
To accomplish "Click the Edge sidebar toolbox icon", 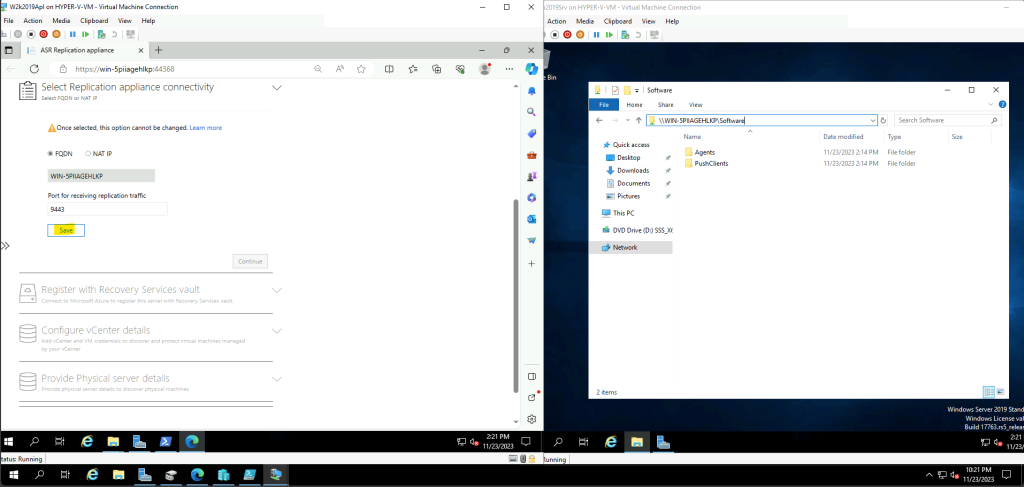I will (x=532, y=155).
